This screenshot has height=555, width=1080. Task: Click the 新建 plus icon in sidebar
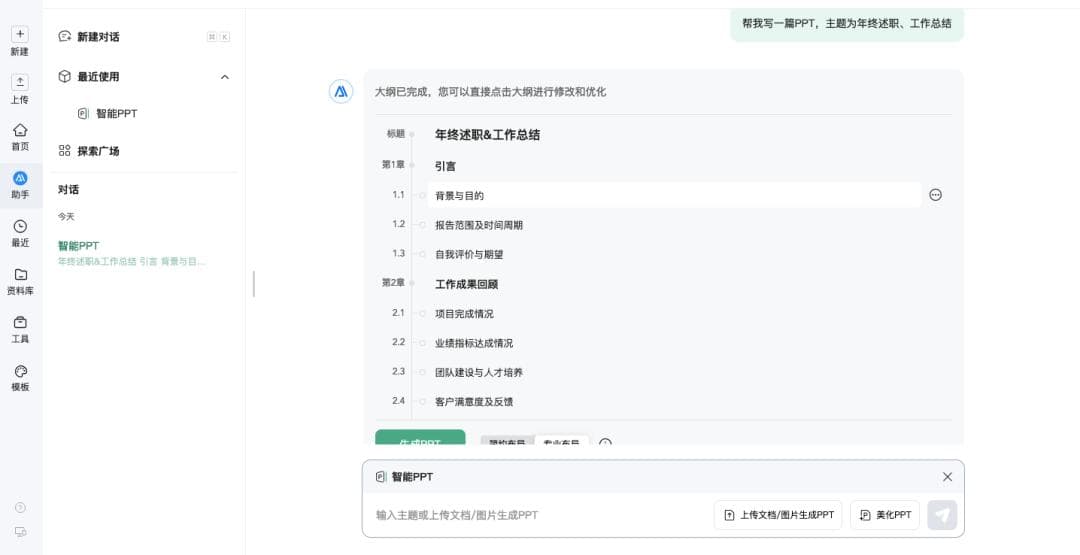pos(20,34)
